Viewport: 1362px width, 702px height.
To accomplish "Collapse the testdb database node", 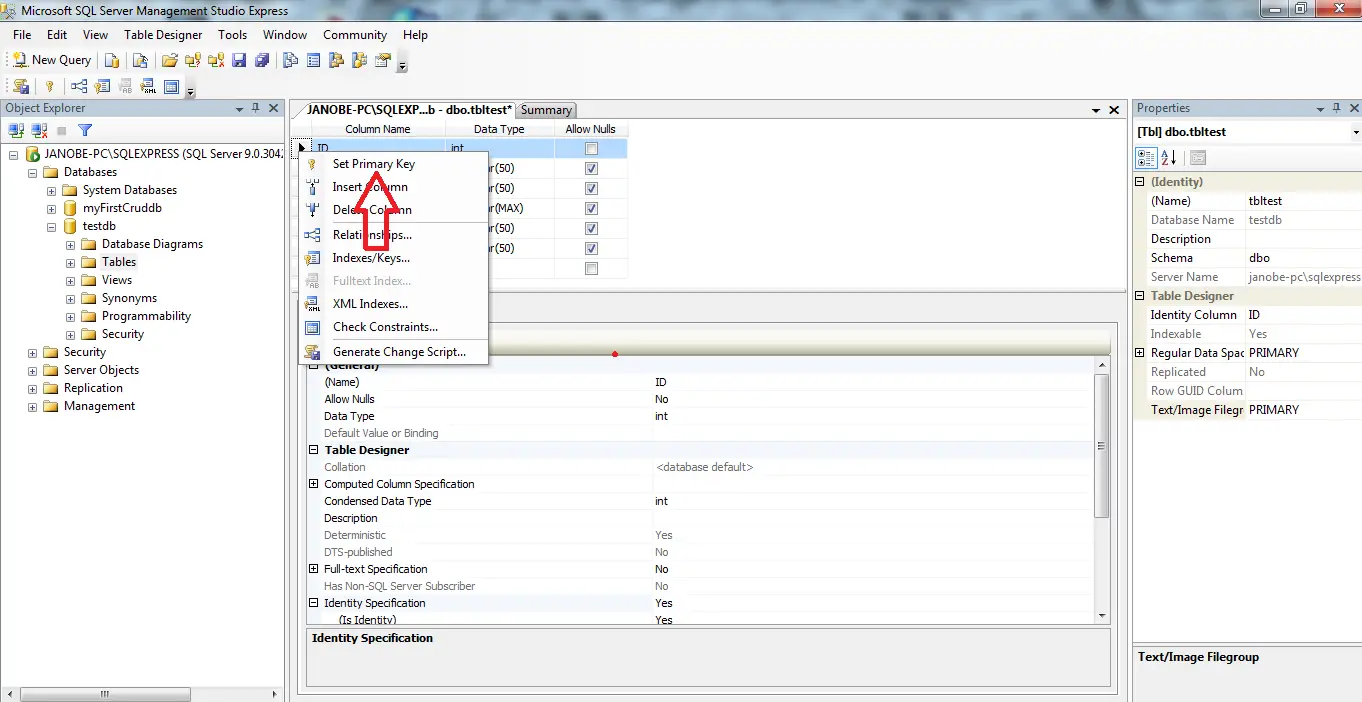I will click(x=51, y=226).
